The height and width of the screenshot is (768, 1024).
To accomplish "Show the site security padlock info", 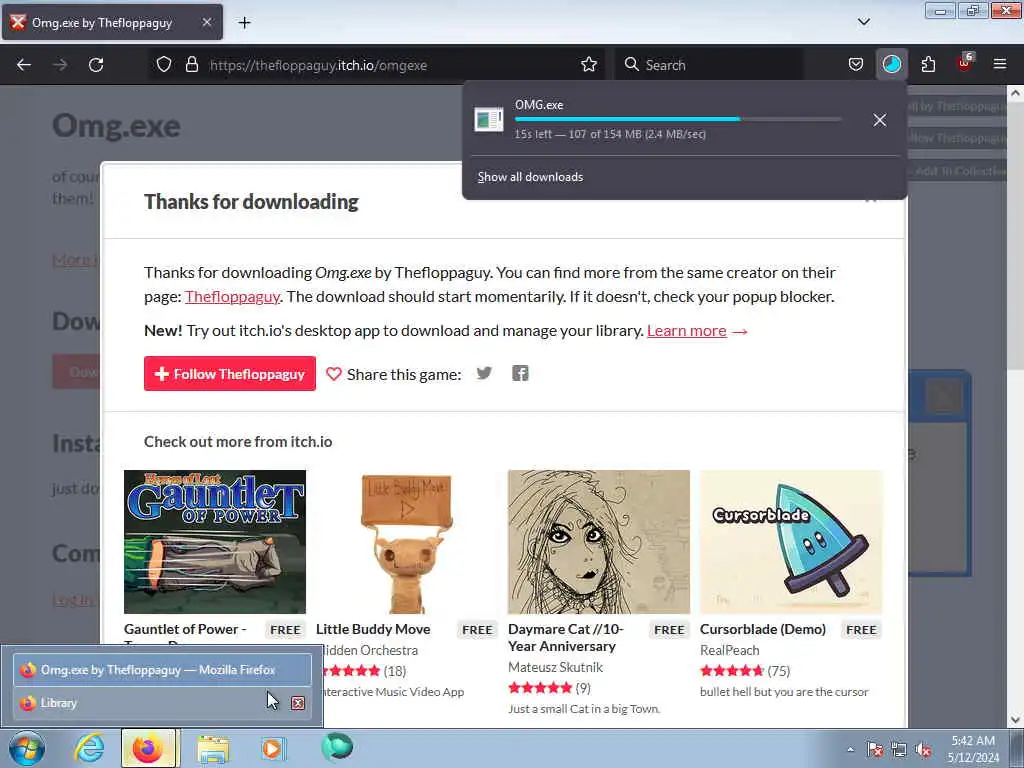I will coord(191,65).
